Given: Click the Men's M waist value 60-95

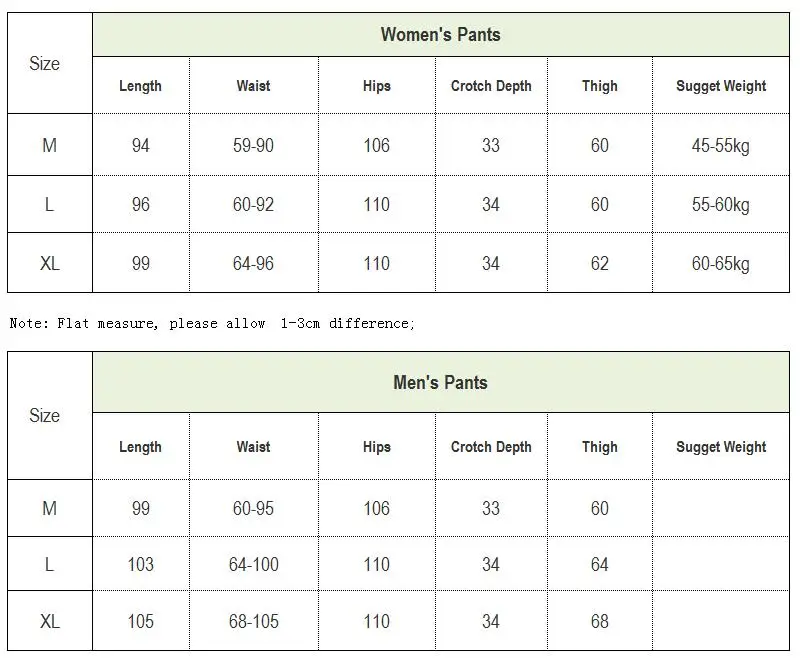Looking at the screenshot, I should (254, 508).
